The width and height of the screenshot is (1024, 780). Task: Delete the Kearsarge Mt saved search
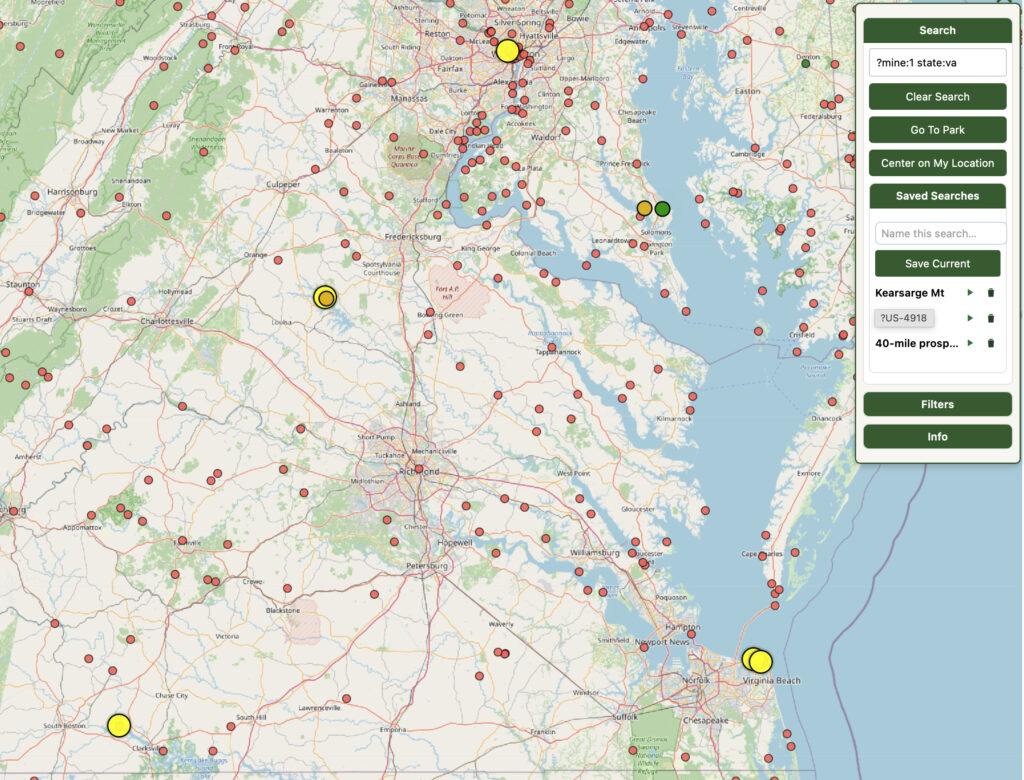tap(991, 293)
